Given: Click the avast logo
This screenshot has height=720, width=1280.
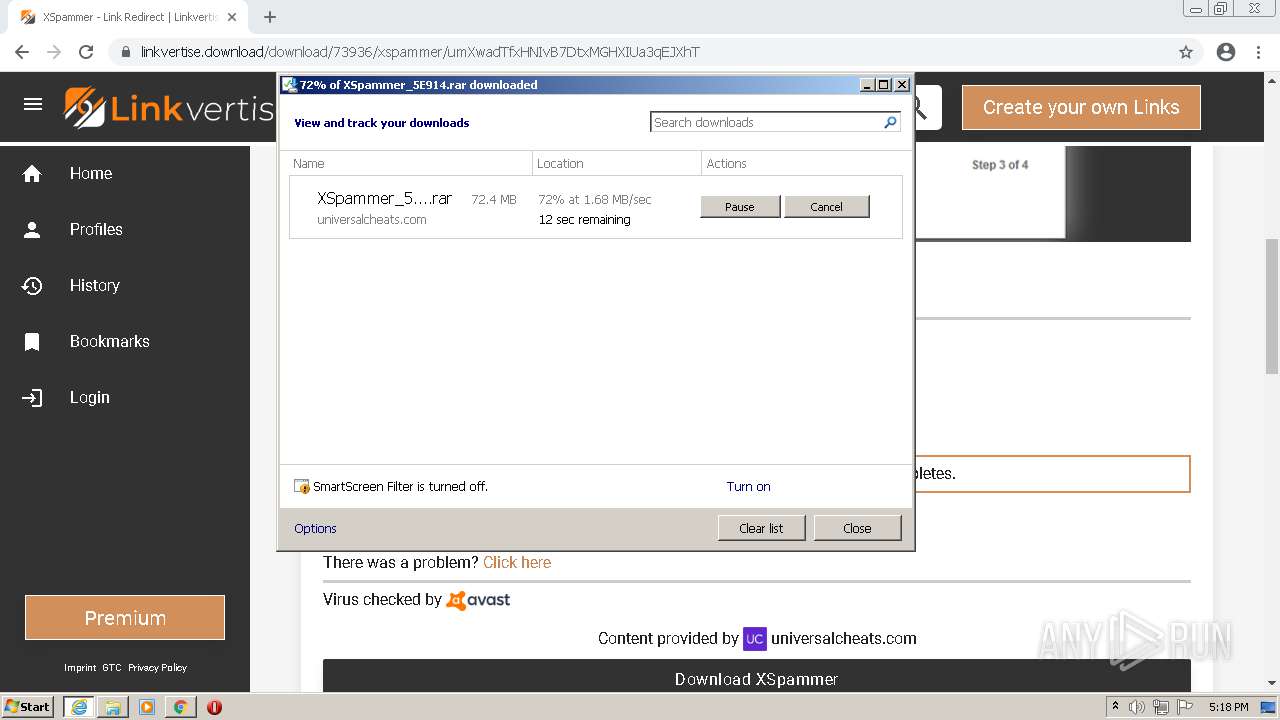Looking at the screenshot, I should click(x=478, y=600).
